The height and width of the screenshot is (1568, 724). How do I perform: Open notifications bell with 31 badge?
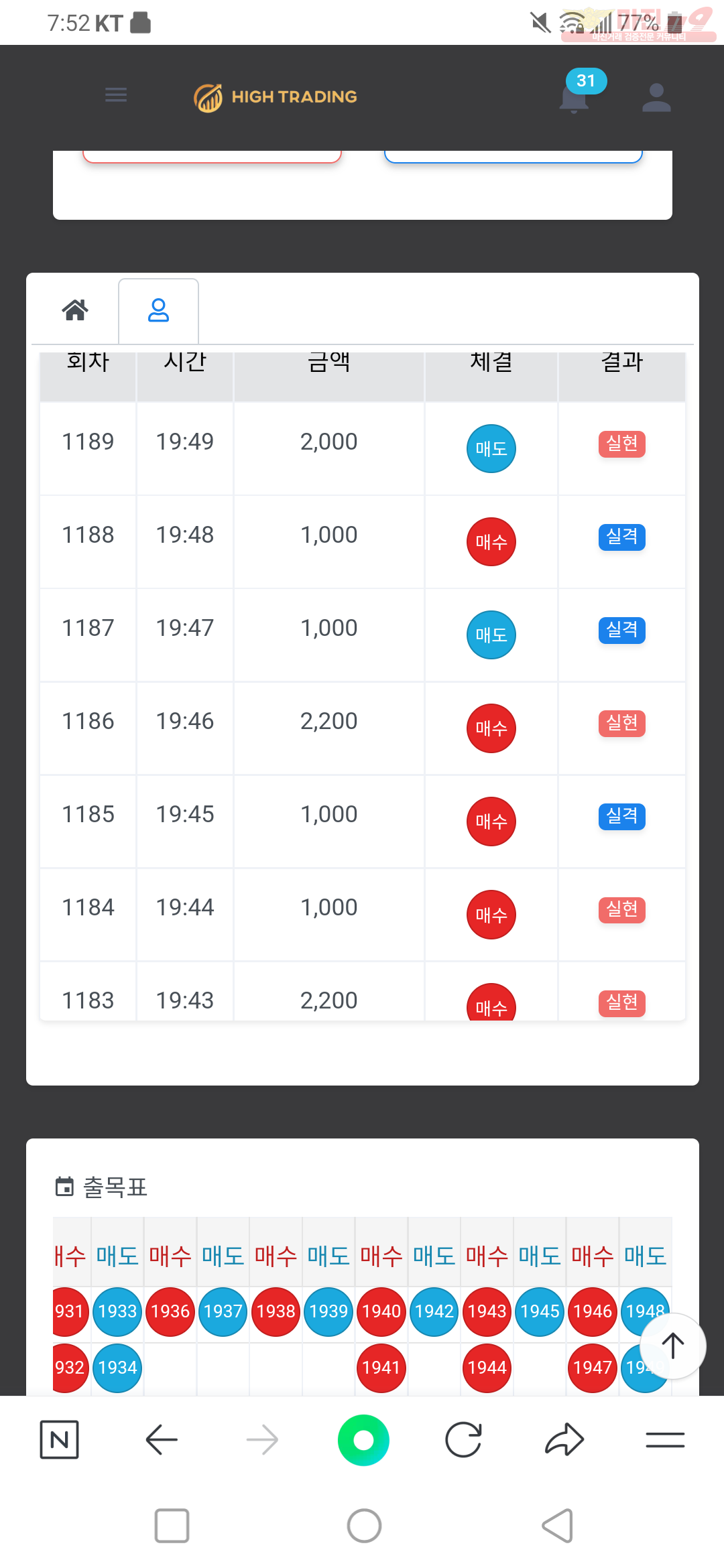pos(575,98)
